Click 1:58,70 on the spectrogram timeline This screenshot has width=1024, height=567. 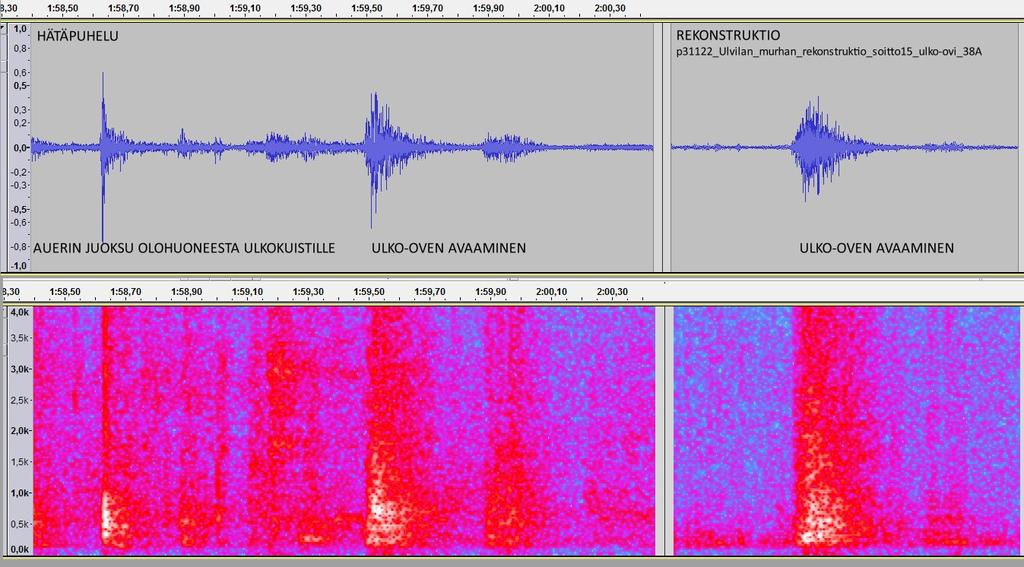[x=126, y=292]
